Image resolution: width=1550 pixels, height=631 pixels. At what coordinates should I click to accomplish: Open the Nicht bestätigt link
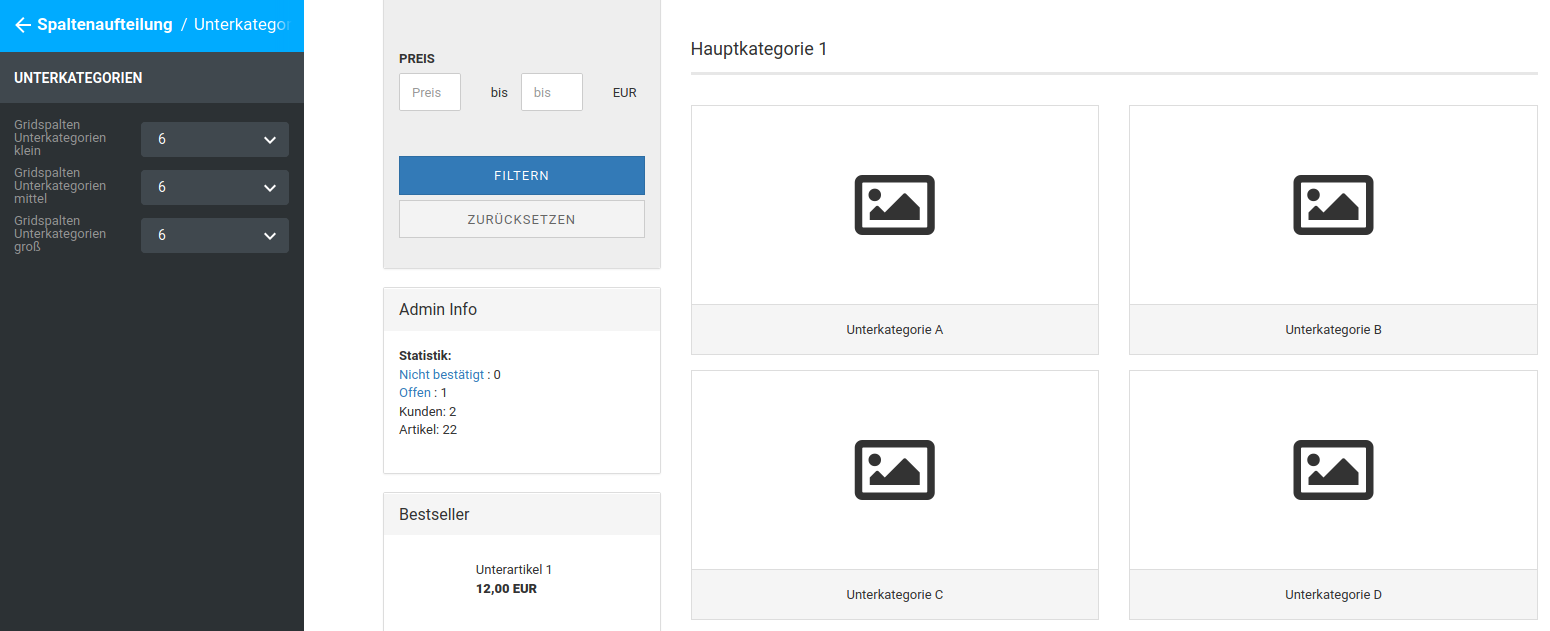pyautogui.click(x=441, y=375)
